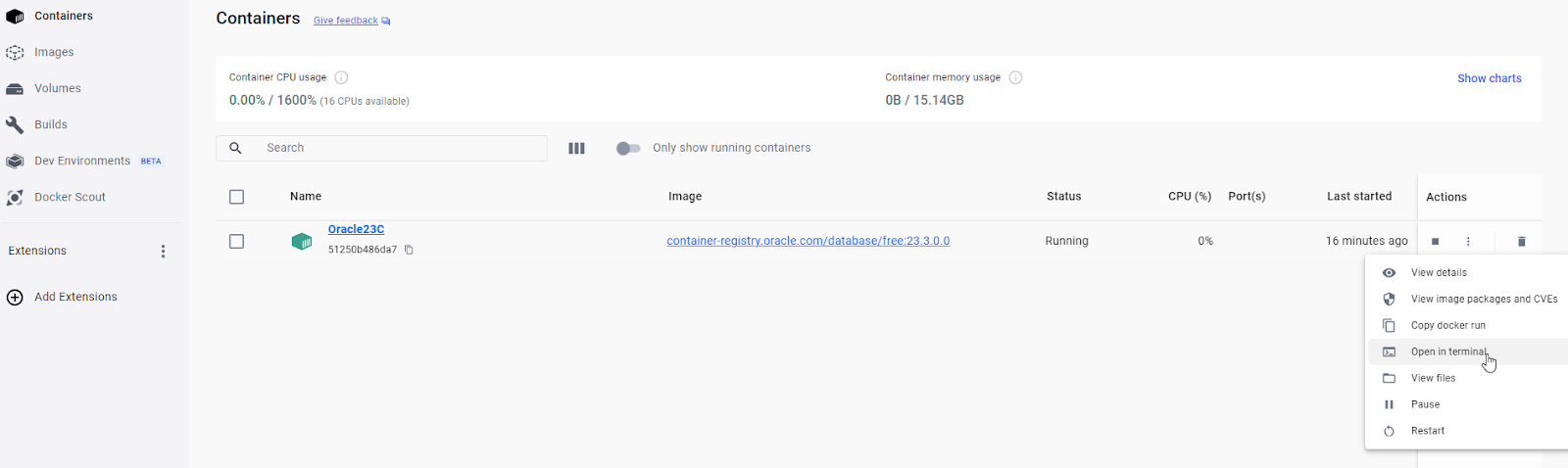The width and height of the screenshot is (1568, 468).
Task: Click the Oracle23C container cube icon
Action: 302,241
